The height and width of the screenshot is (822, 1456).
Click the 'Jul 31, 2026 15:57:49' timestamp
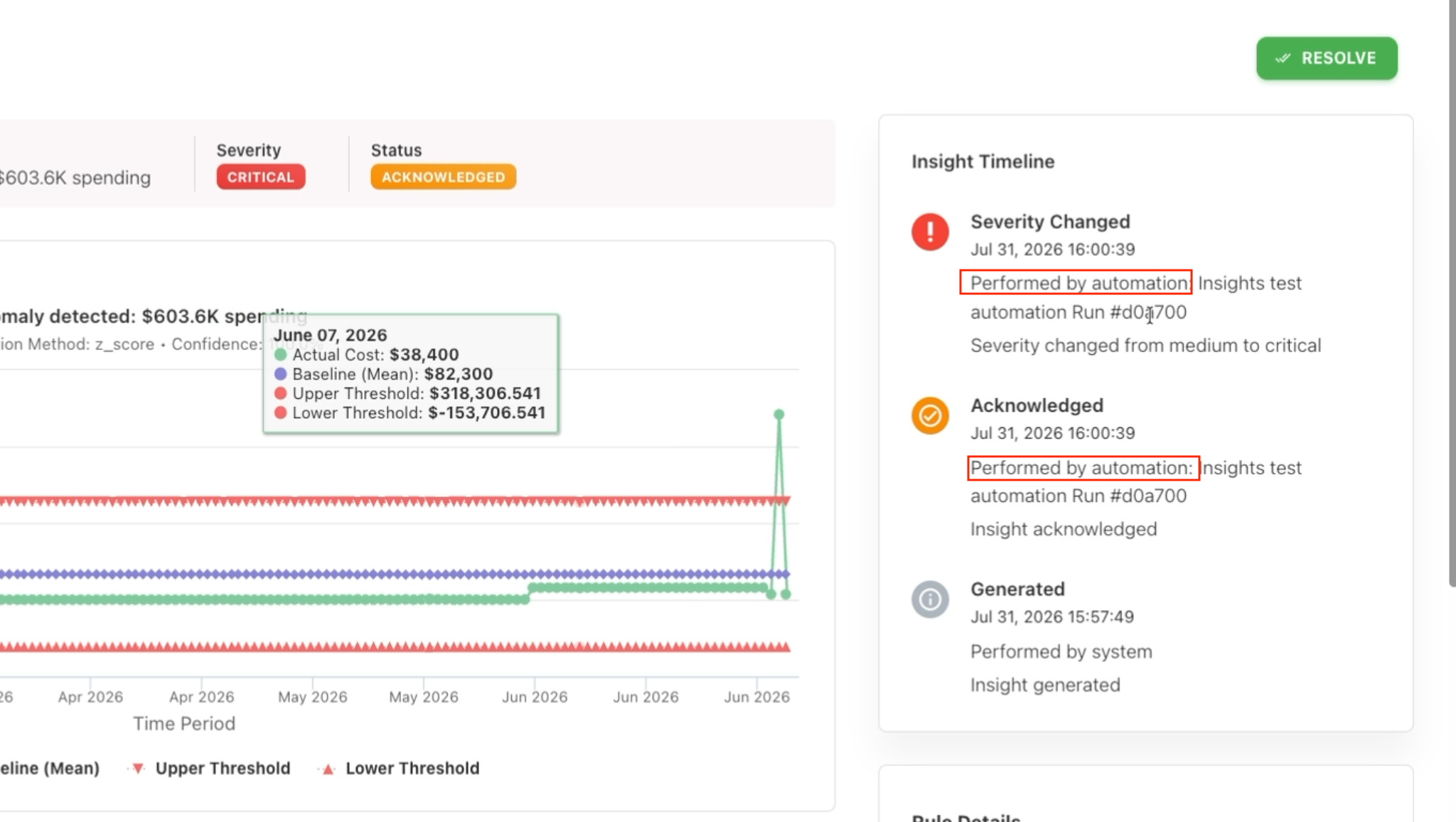[x=1052, y=617]
